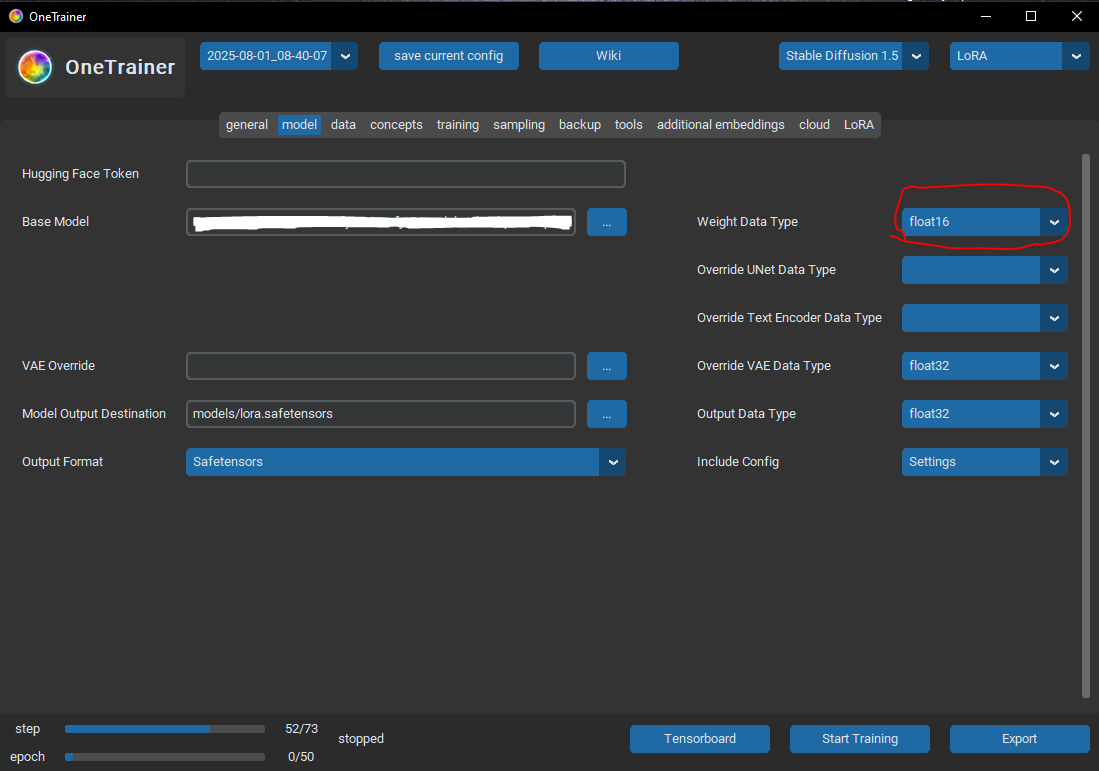
Task: Click the OneTrainer logo icon
Action: point(34,67)
